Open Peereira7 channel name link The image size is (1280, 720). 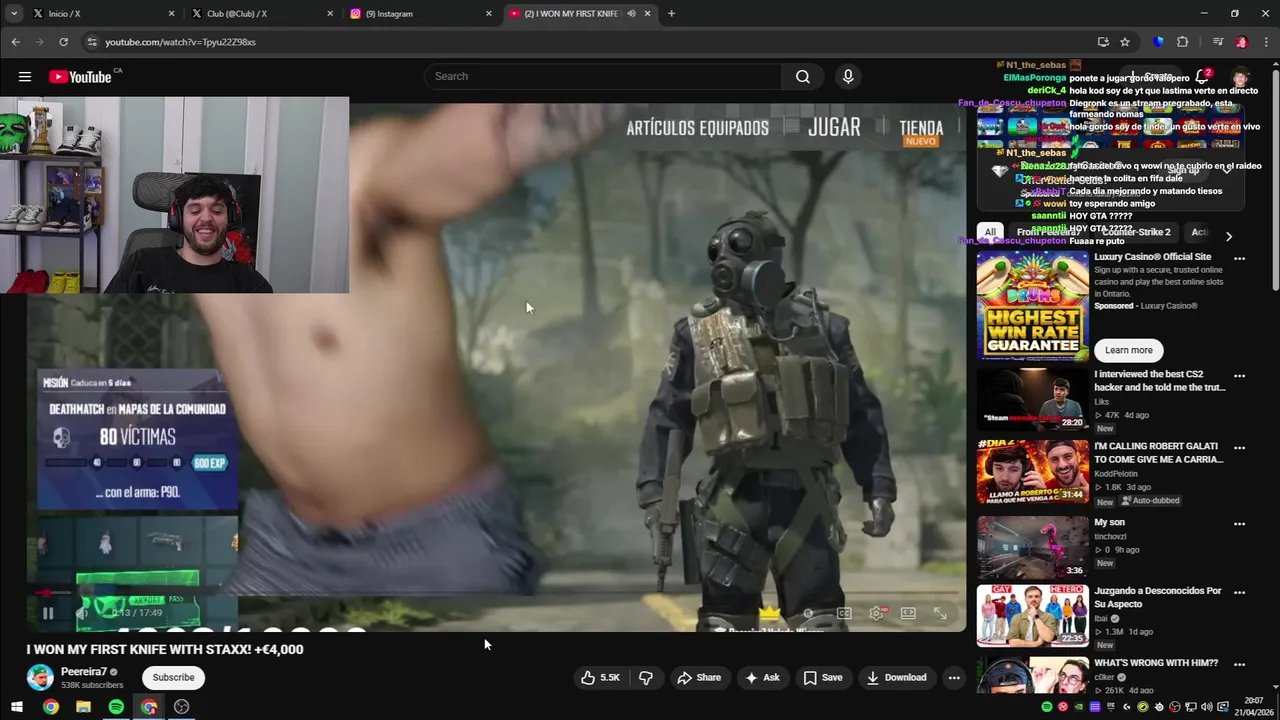[84, 672]
